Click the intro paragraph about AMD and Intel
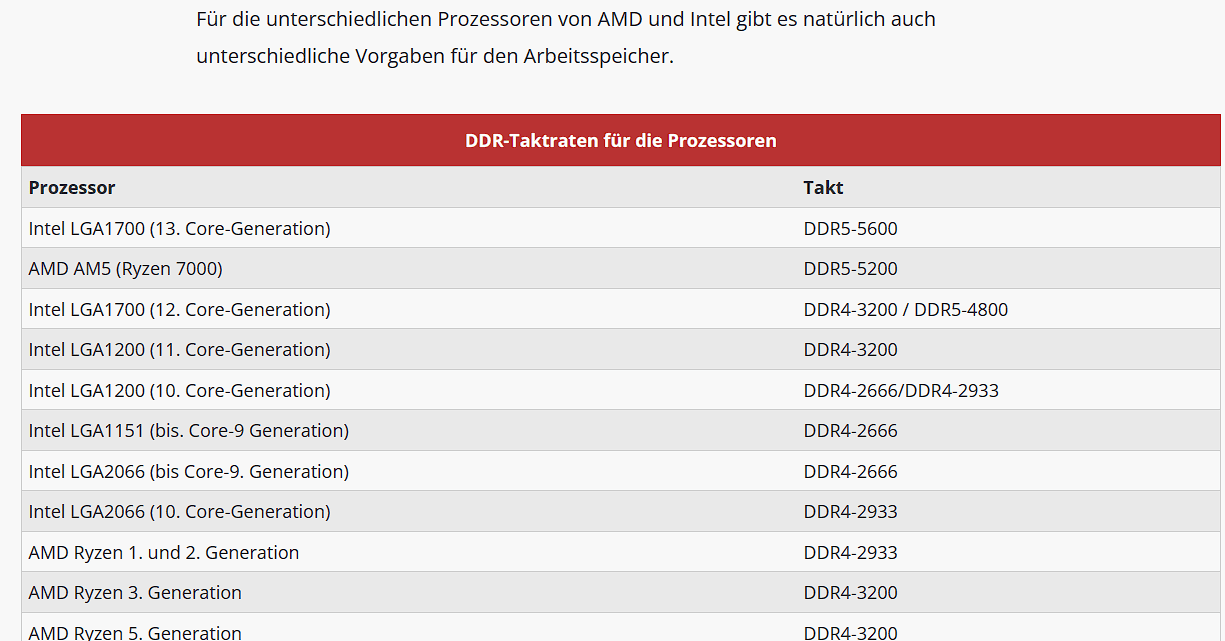 (566, 37)
